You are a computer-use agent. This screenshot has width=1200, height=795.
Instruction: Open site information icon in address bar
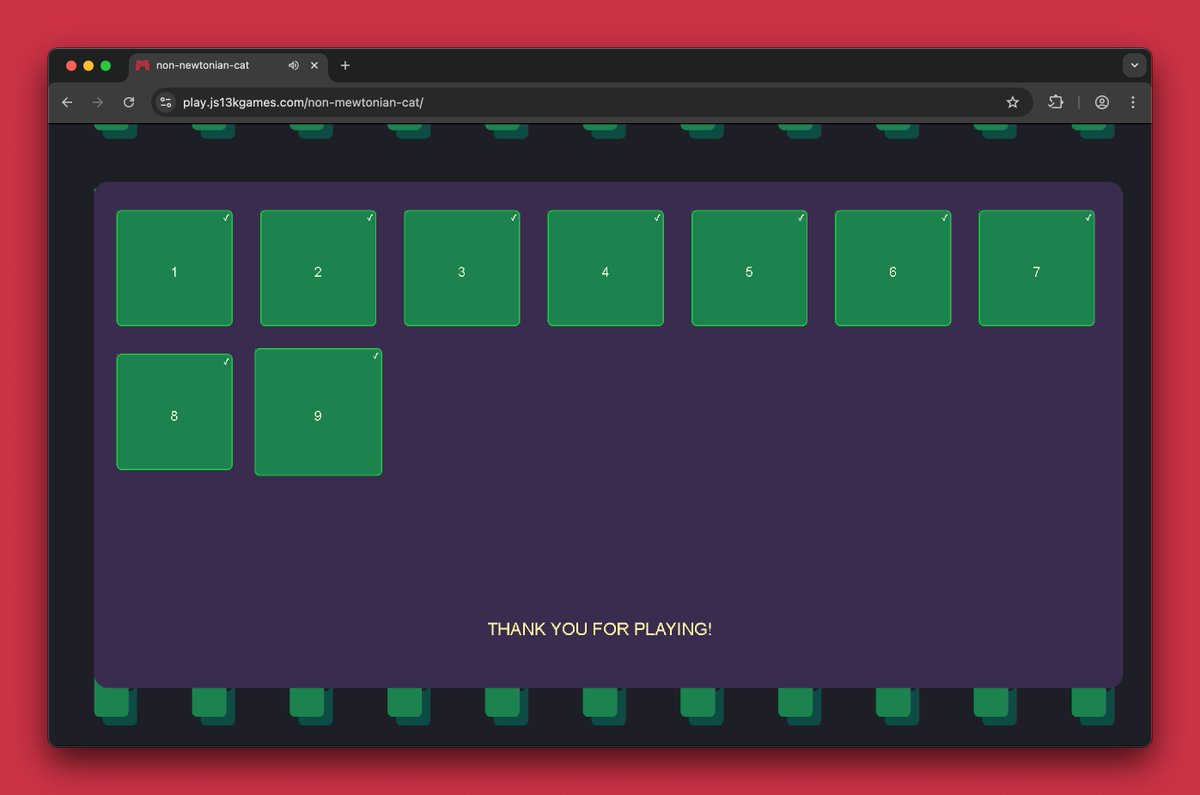point(166,102)
